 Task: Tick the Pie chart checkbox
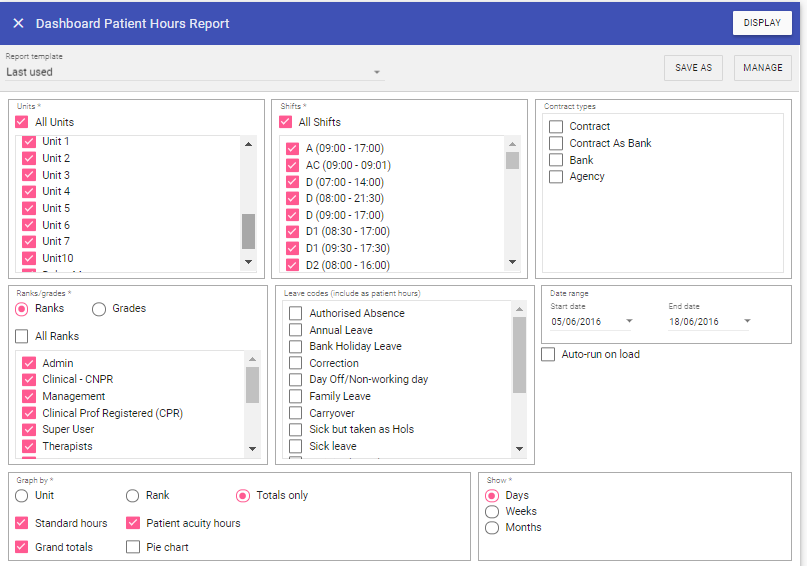point(133,547)
